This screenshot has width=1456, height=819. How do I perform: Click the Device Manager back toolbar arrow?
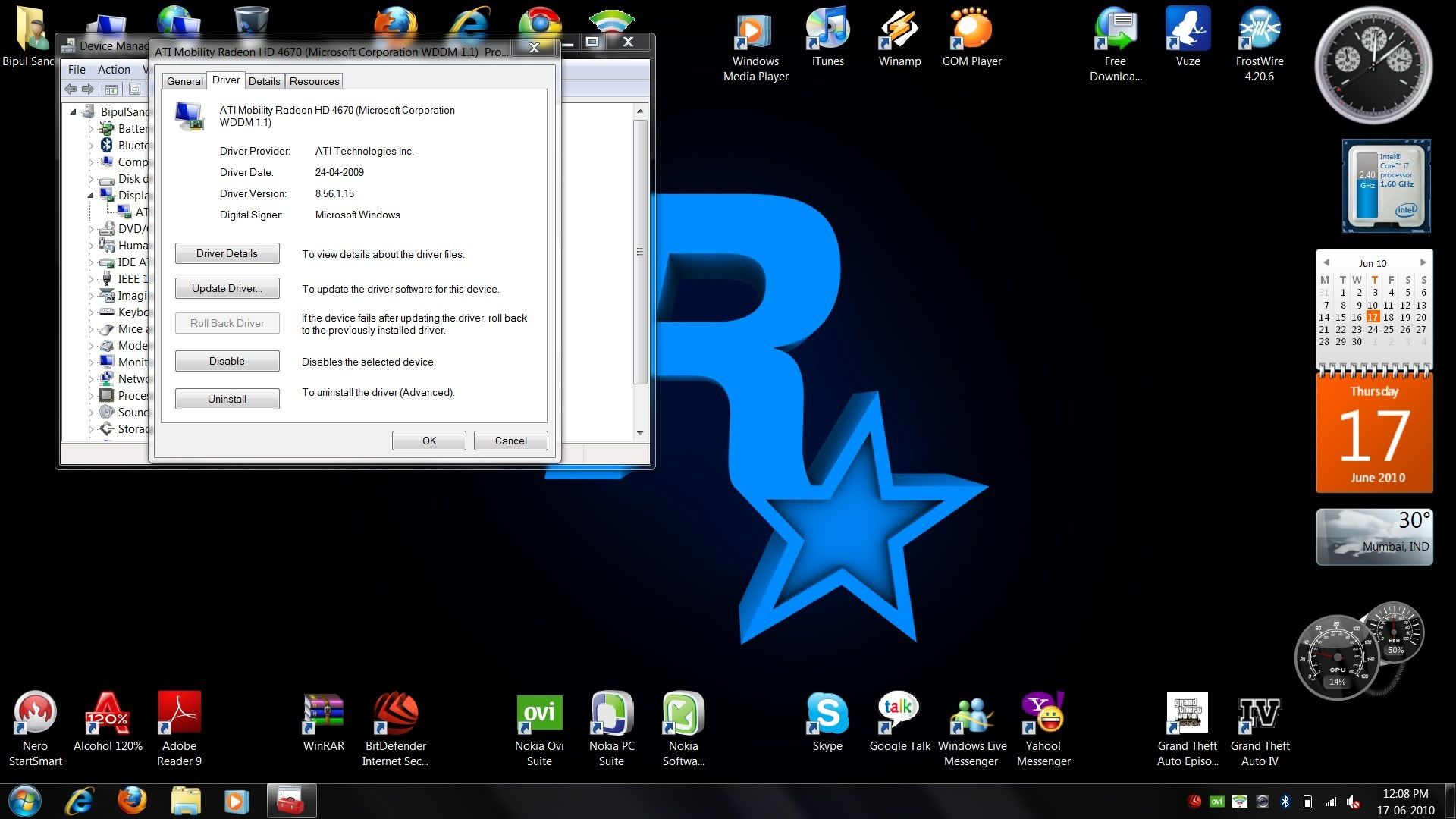coord(71,89)
